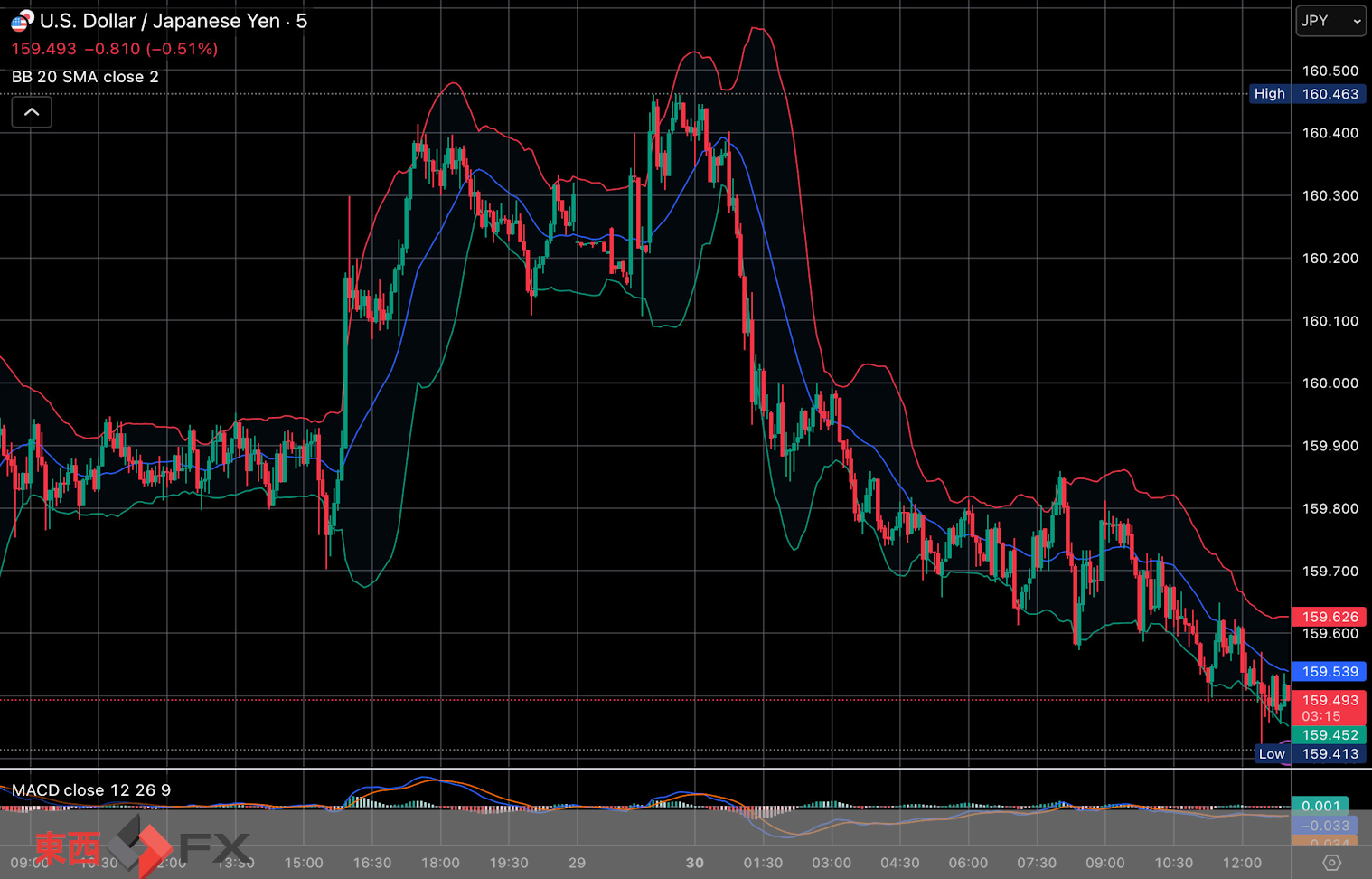Click the 東西FX watermark logo
This screenshot has width=1372, height=879.
pos(140,847)
